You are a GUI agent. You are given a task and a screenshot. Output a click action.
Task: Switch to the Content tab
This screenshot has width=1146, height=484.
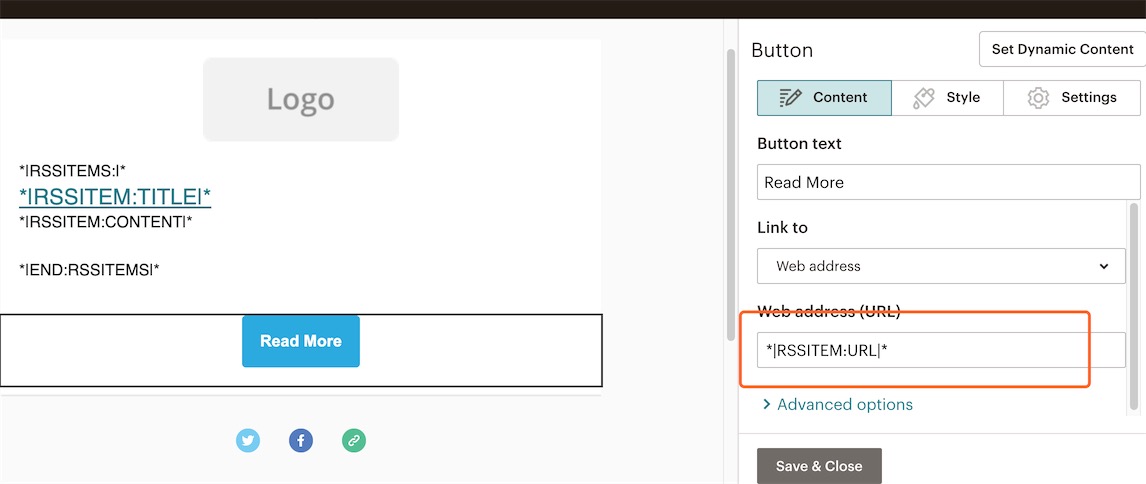coord(824,98)
